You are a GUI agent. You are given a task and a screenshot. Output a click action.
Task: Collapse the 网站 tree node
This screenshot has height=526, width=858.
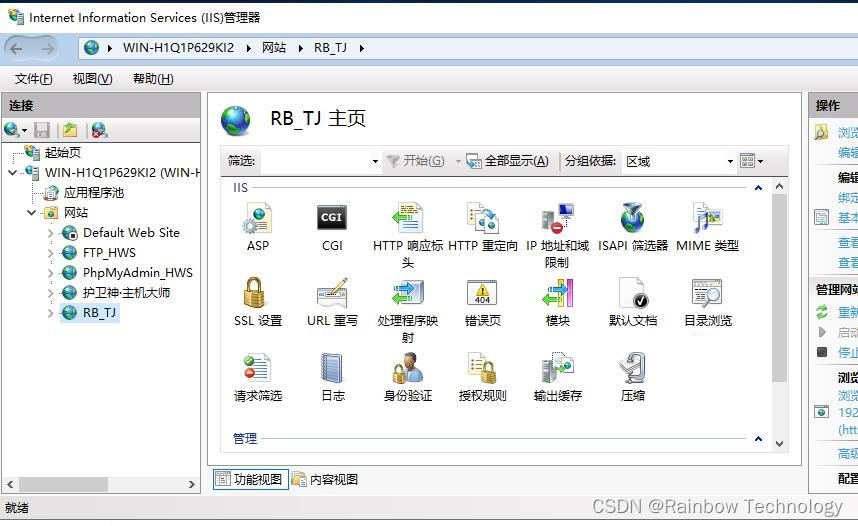point(32,212)
